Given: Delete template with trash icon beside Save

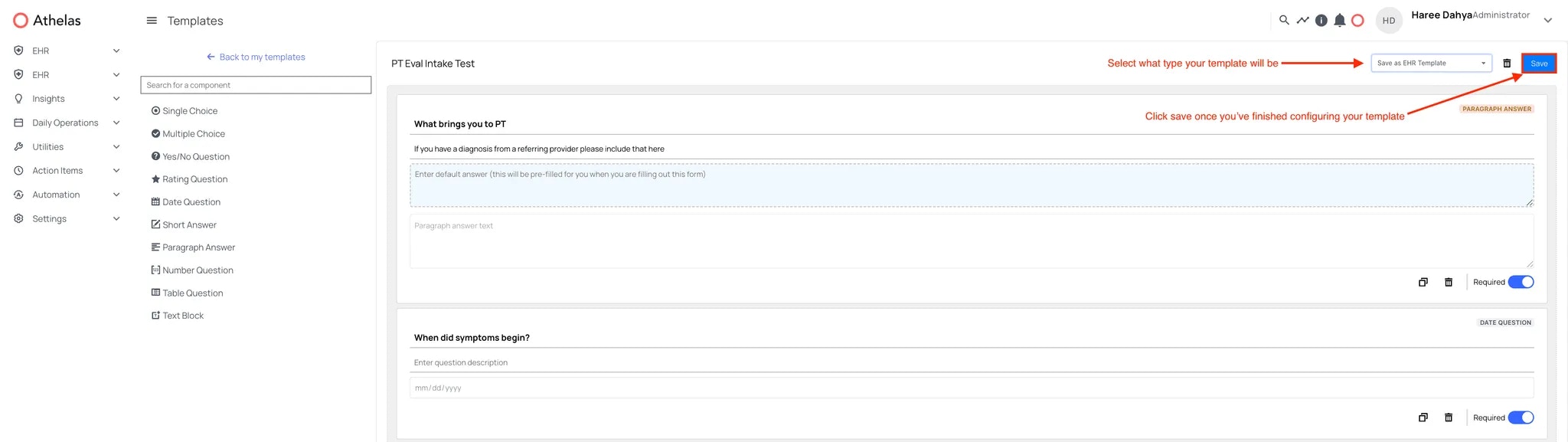Looking at the screenshot, I should pyautogui.click(x=1507, y=64).
